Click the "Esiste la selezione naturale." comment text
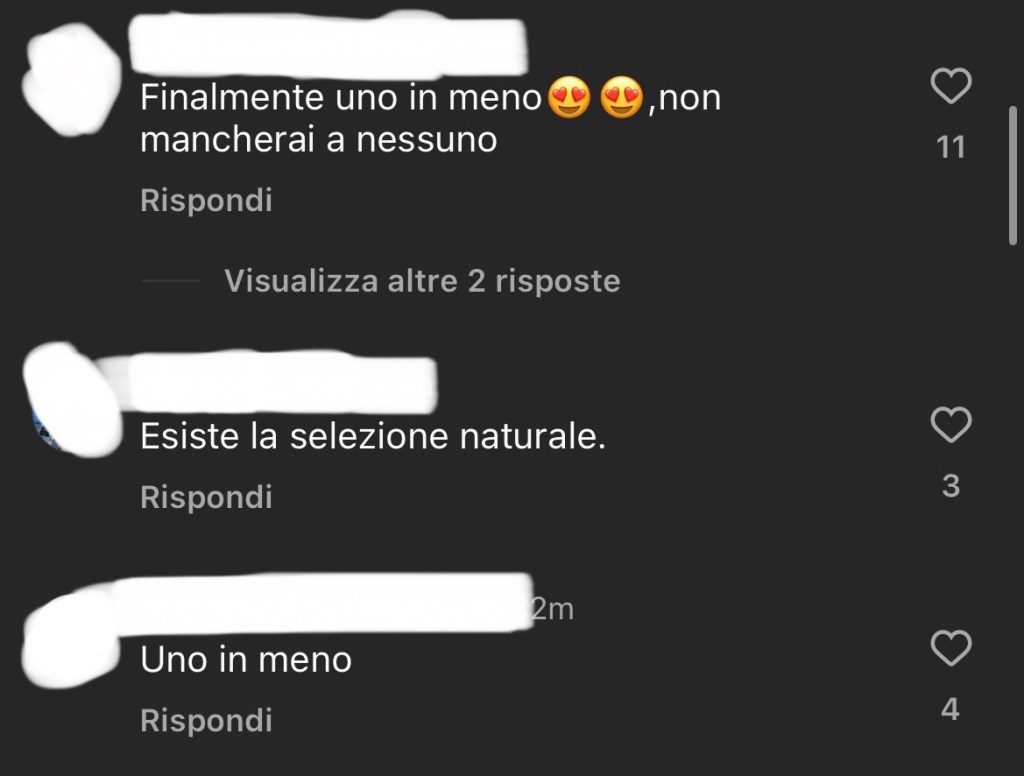Screen dimensions: 1024x776 373,436
